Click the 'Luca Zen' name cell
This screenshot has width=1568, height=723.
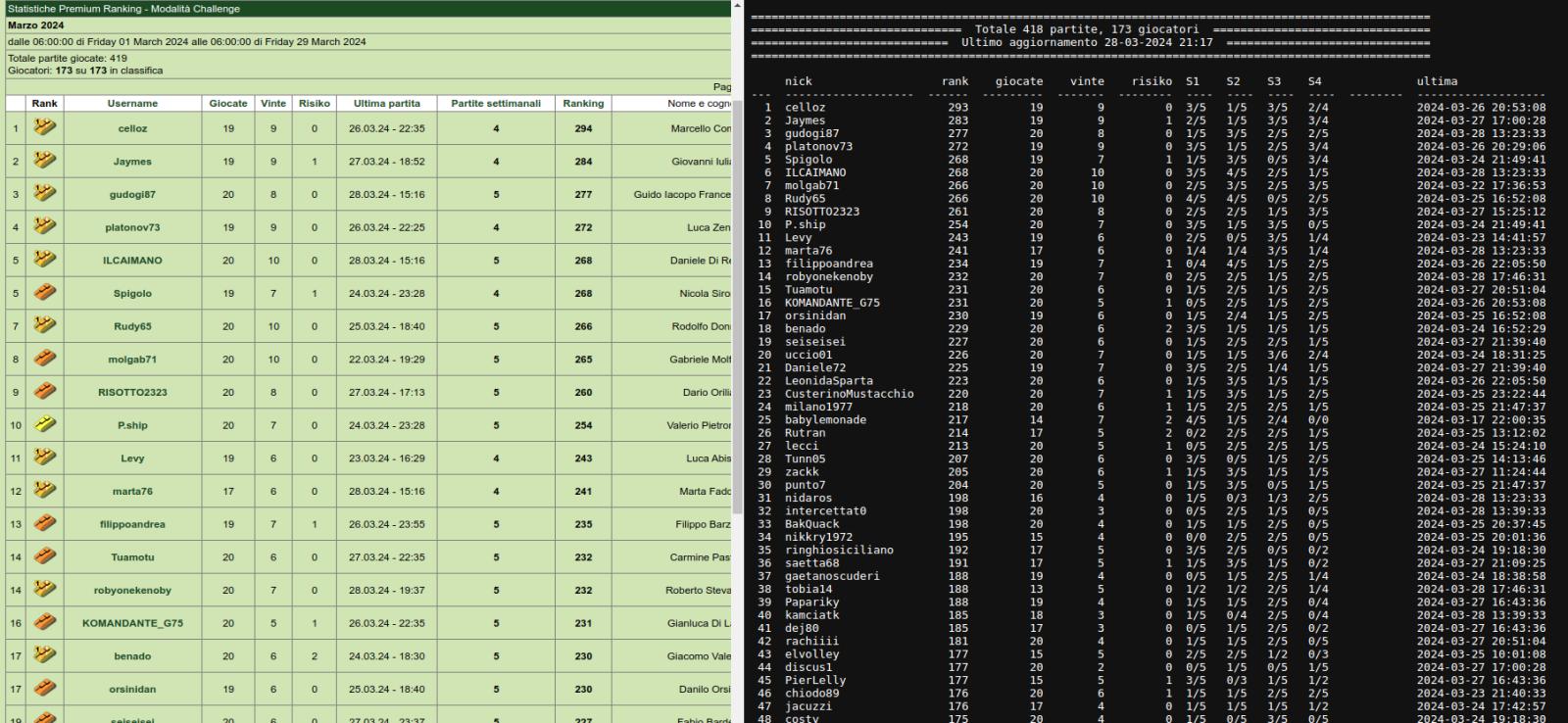click(709, 227)
